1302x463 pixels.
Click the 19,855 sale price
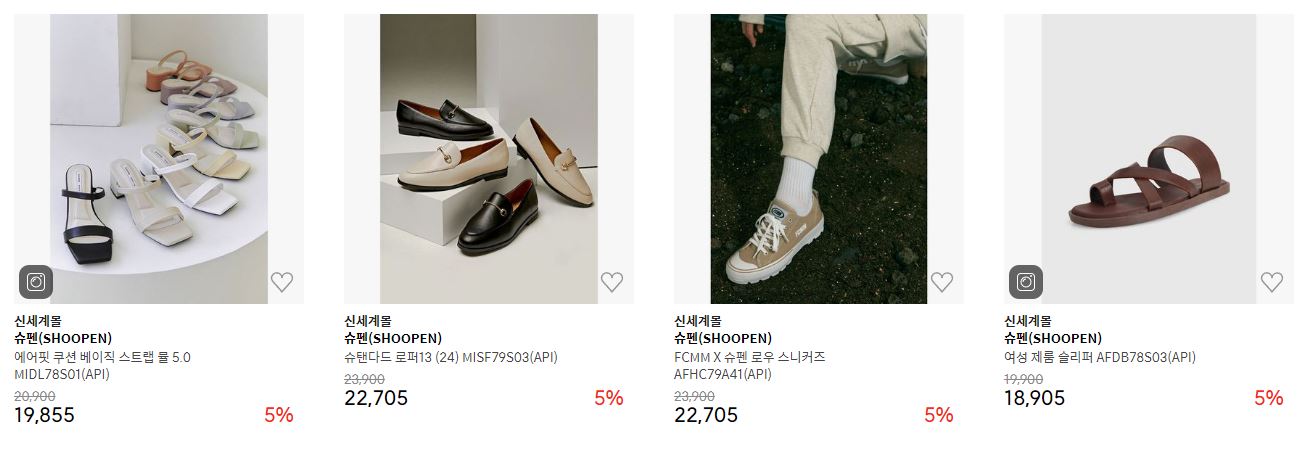[x=44, y=415]
